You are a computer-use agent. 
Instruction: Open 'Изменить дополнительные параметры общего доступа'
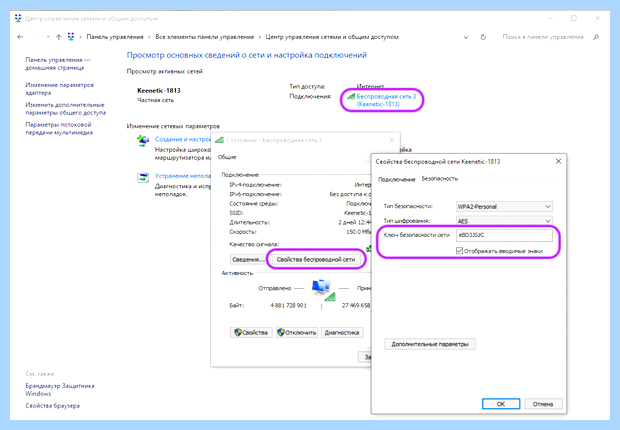coord(66,109)
